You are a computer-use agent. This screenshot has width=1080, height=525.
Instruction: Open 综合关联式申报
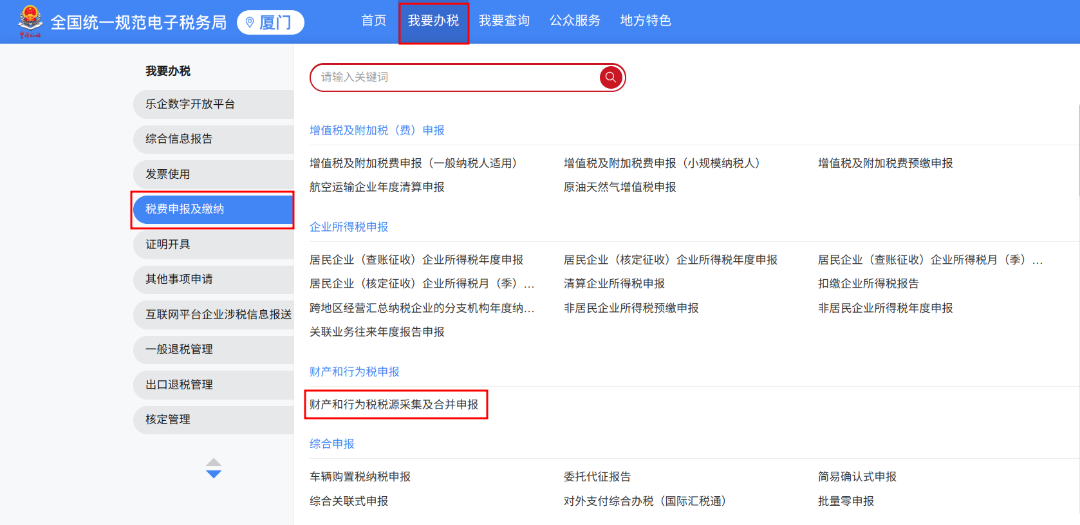click(x=349, y=501)
